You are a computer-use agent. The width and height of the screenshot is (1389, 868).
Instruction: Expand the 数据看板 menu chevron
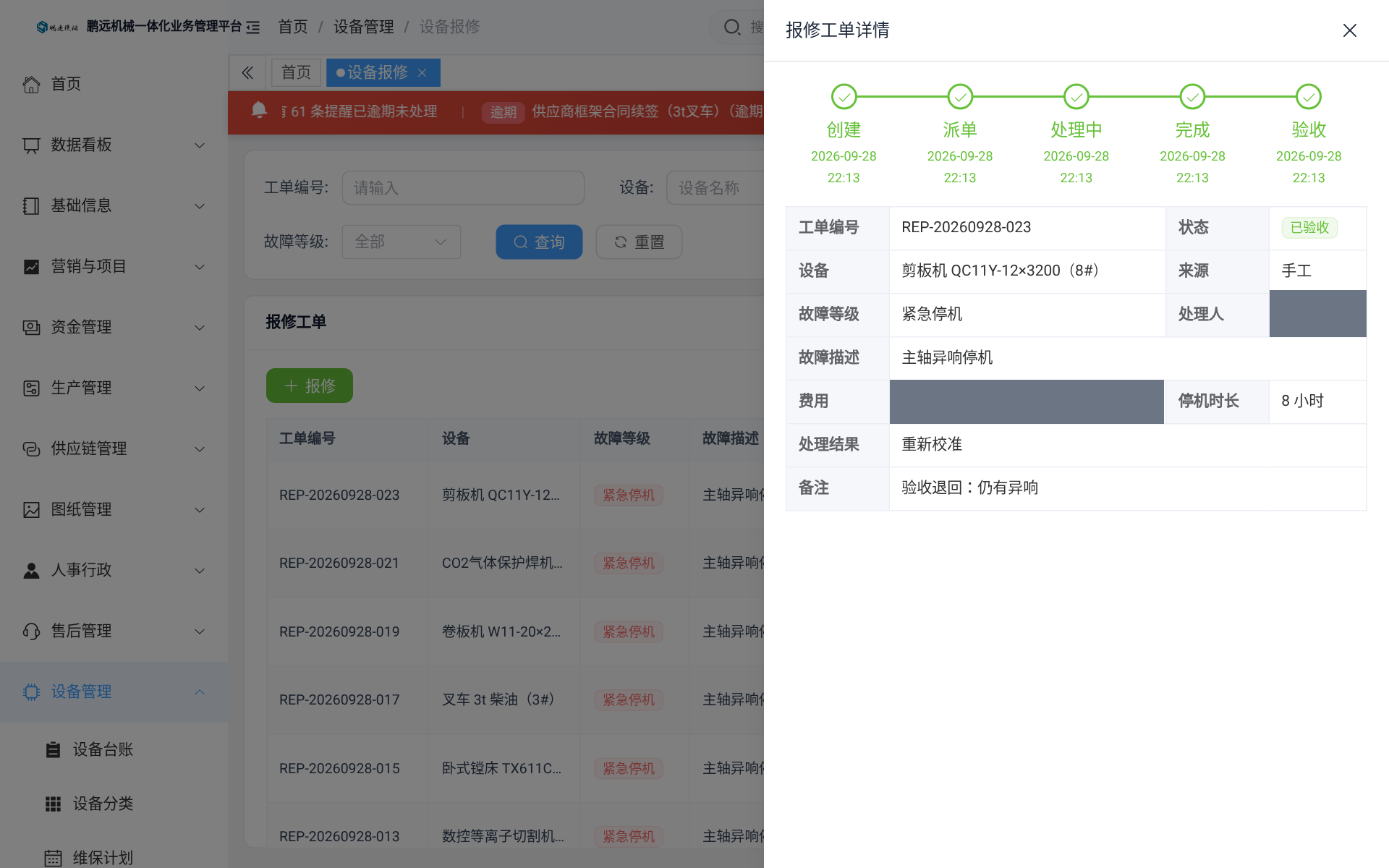coord(200,145)
